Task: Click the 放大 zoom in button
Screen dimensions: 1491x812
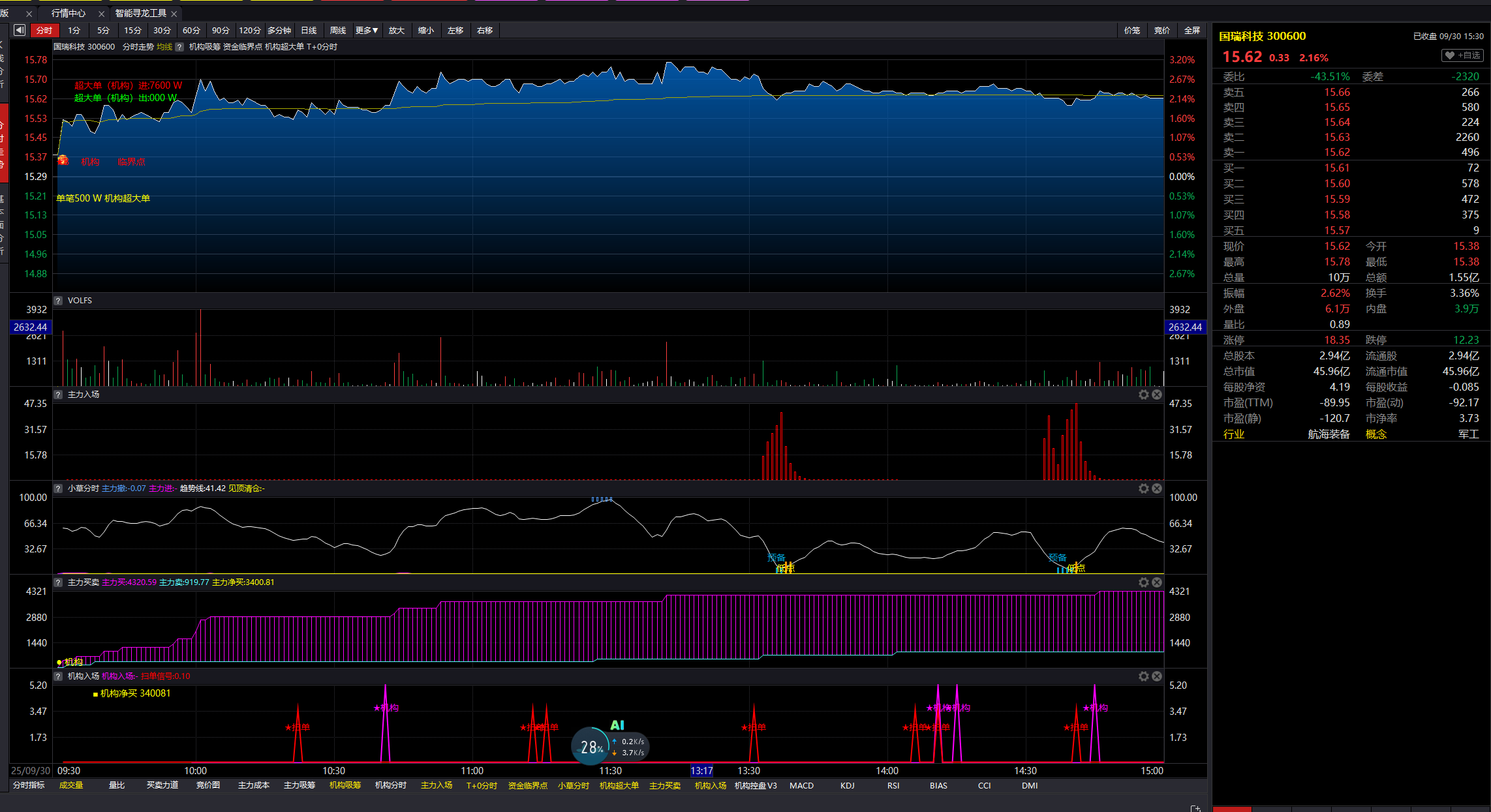Action: [x=396, y=31]
